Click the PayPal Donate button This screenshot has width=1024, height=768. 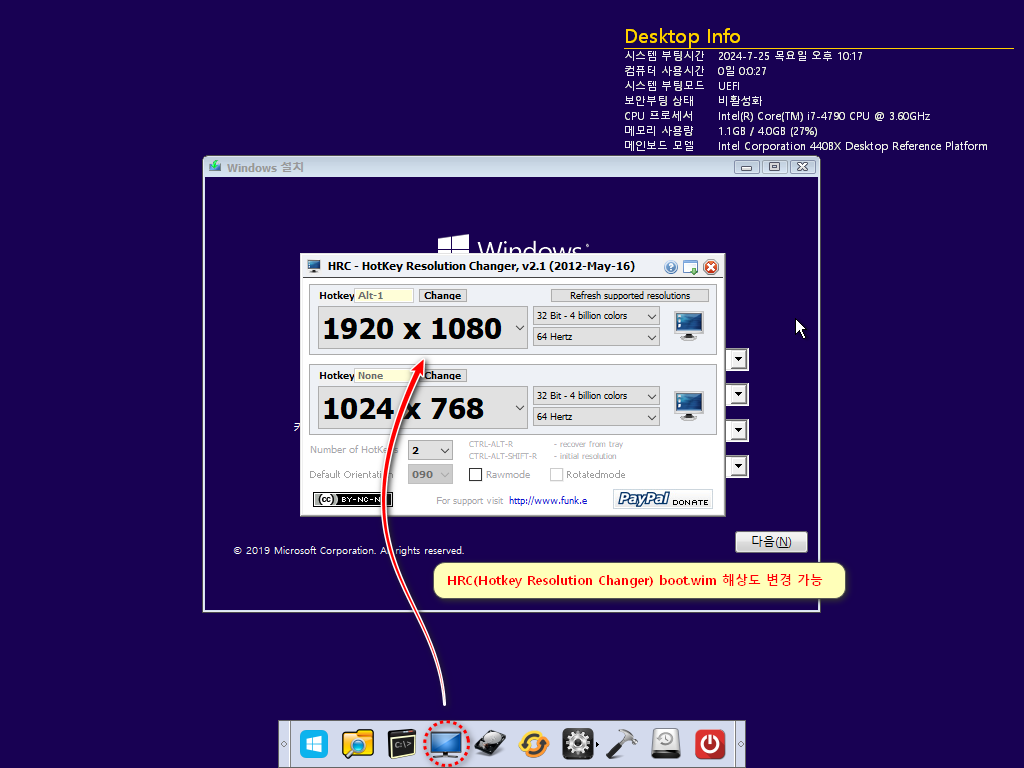(663, 500)
